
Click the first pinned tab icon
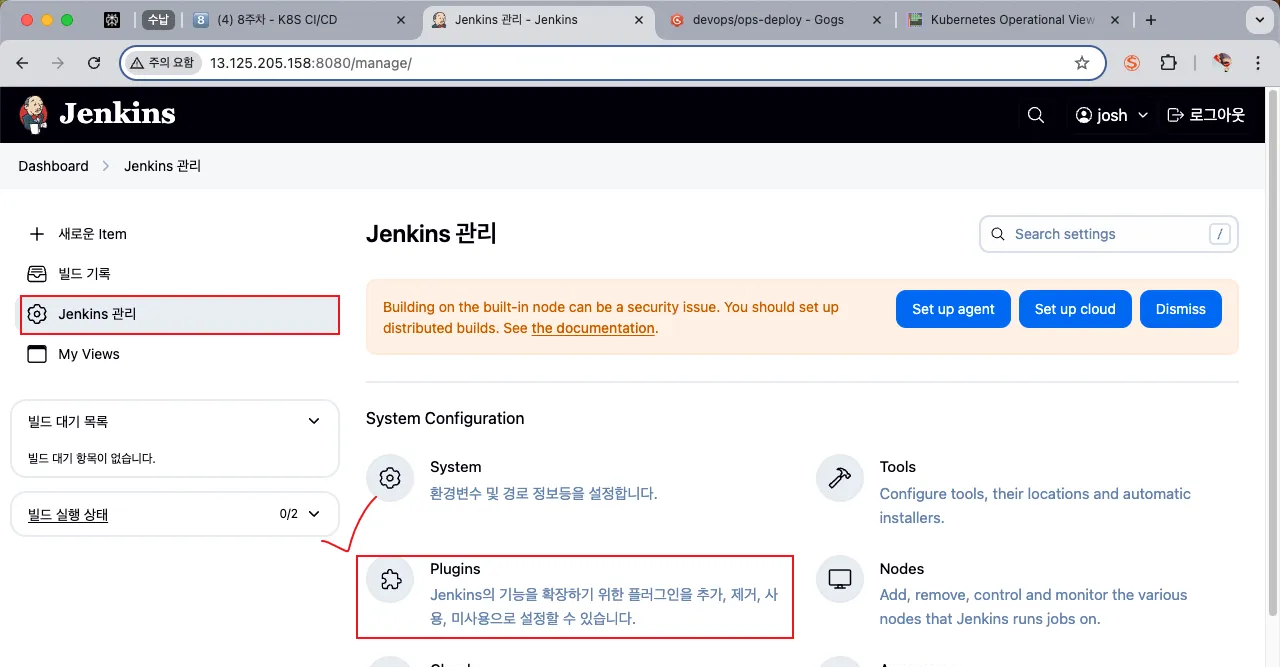coord(113,20)
